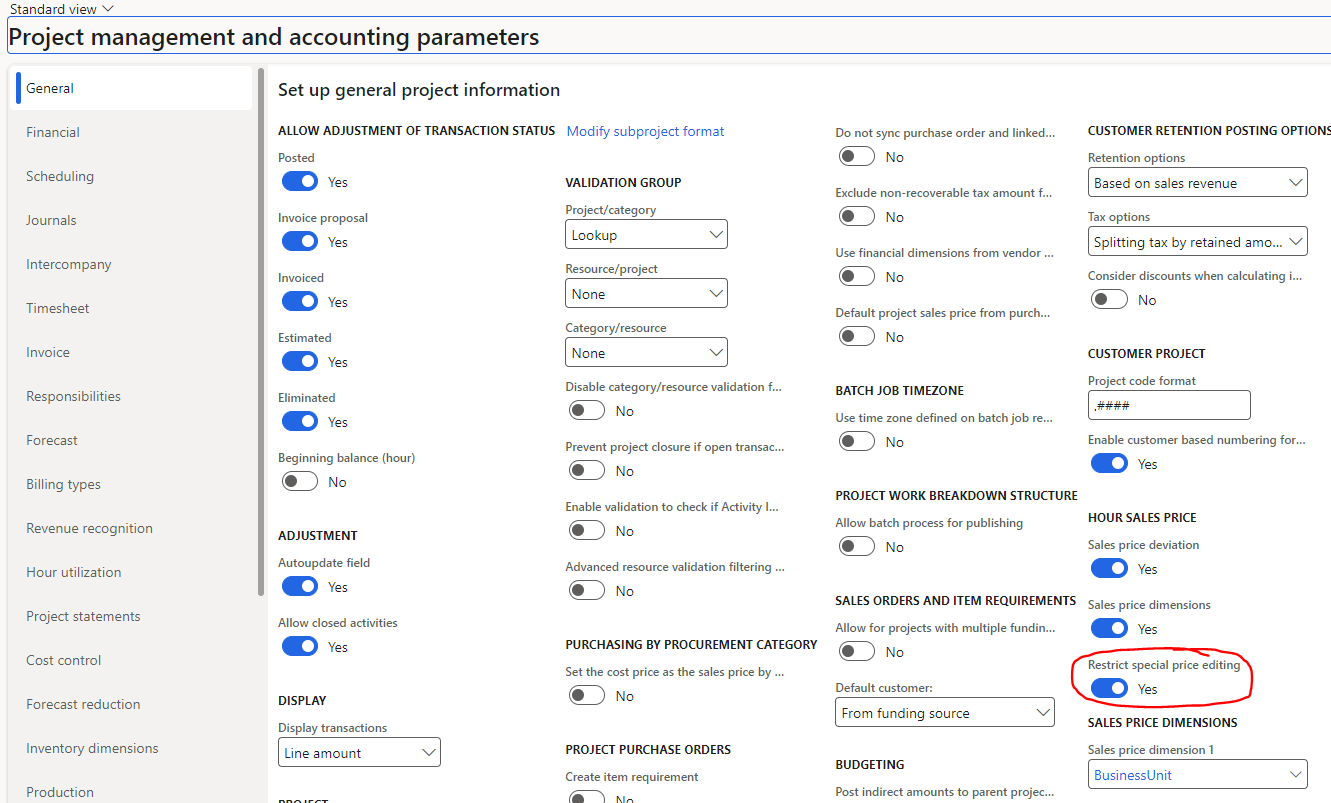Expand the Tax options dropdown
Viewport: 1331px width, 803px height.
point(1198,241)
